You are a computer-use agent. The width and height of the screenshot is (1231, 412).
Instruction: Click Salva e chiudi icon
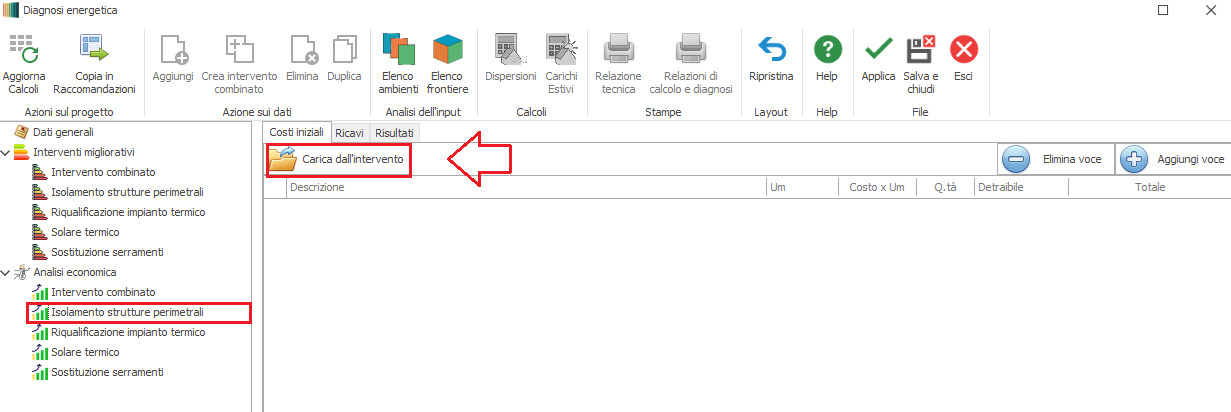(x=920, y=49)
